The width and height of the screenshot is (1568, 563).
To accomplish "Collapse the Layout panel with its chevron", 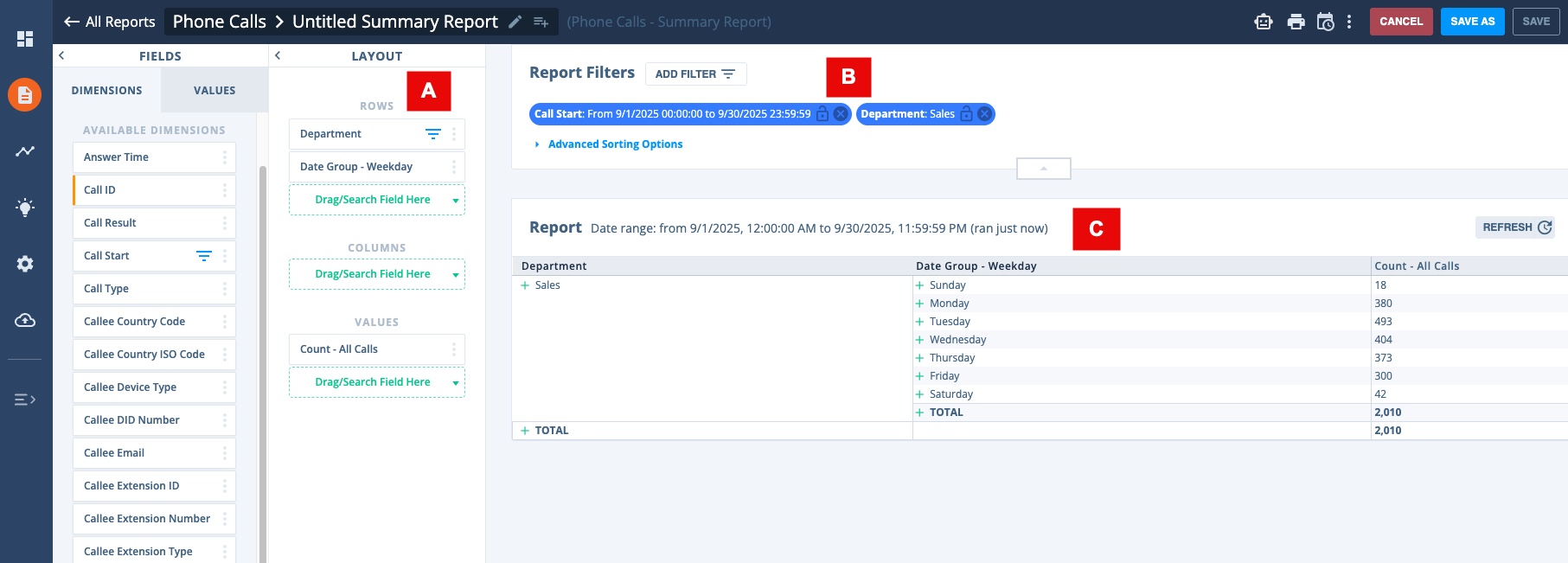I will coord(278,55).
